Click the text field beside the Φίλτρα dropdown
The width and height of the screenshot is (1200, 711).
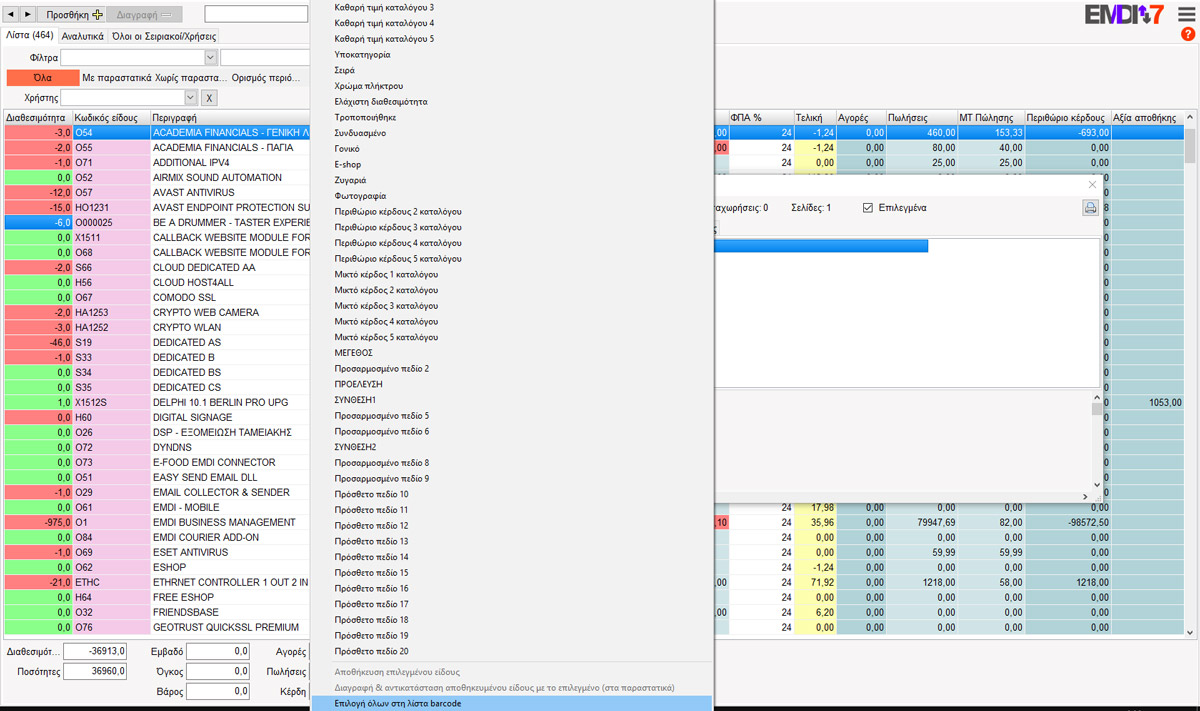point(265,58)
